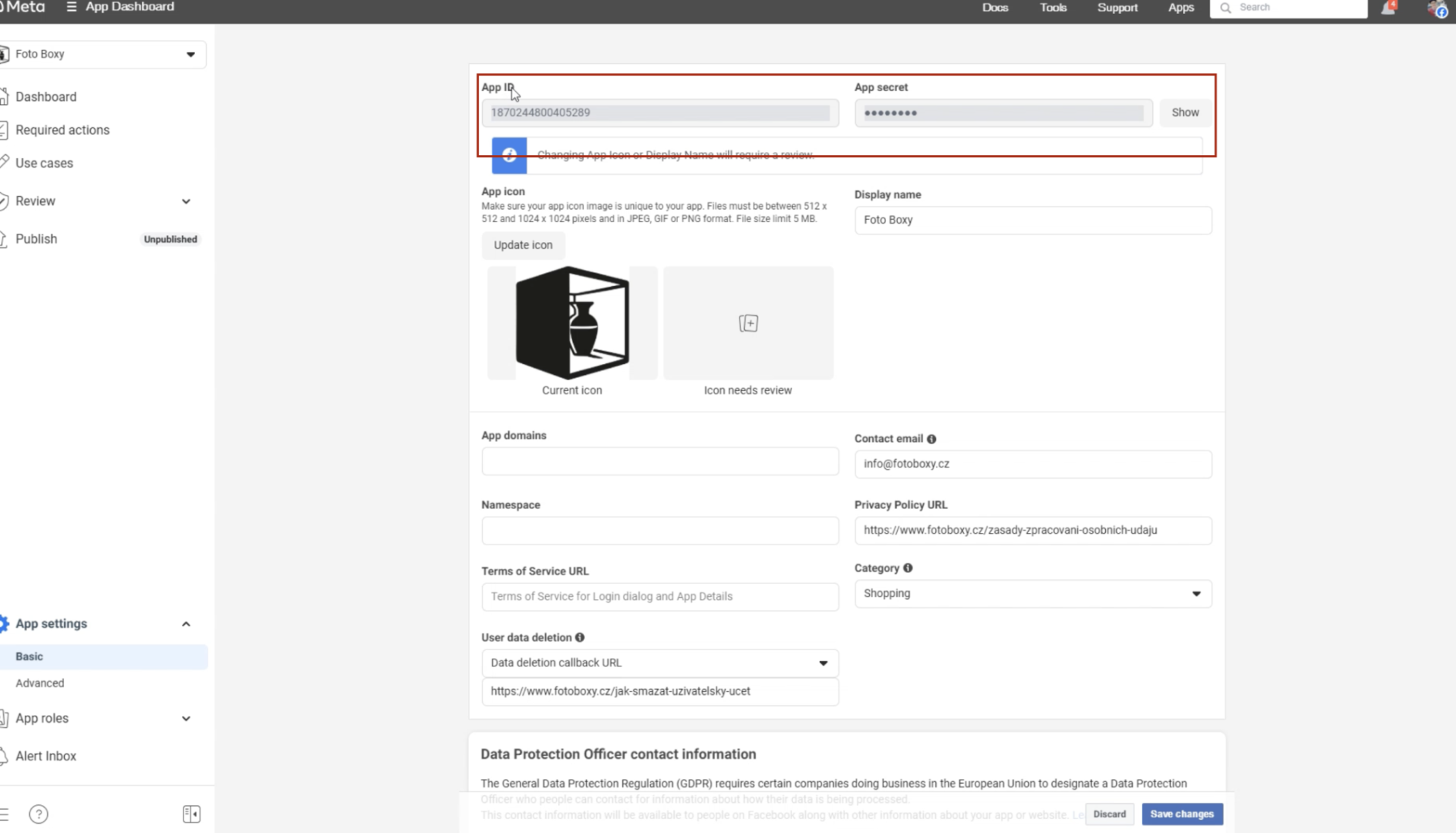
Task: Expand the App roles section chevron
Action: [186, 719]
